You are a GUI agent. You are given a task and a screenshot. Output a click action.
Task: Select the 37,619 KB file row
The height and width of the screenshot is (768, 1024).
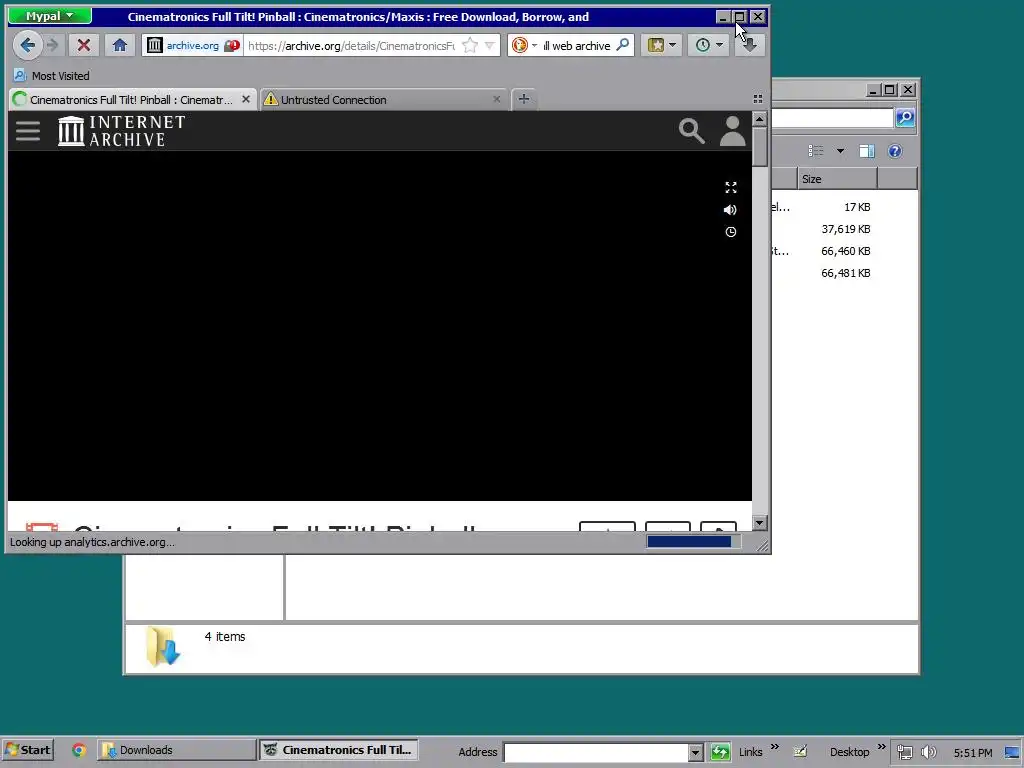point(844,229)
